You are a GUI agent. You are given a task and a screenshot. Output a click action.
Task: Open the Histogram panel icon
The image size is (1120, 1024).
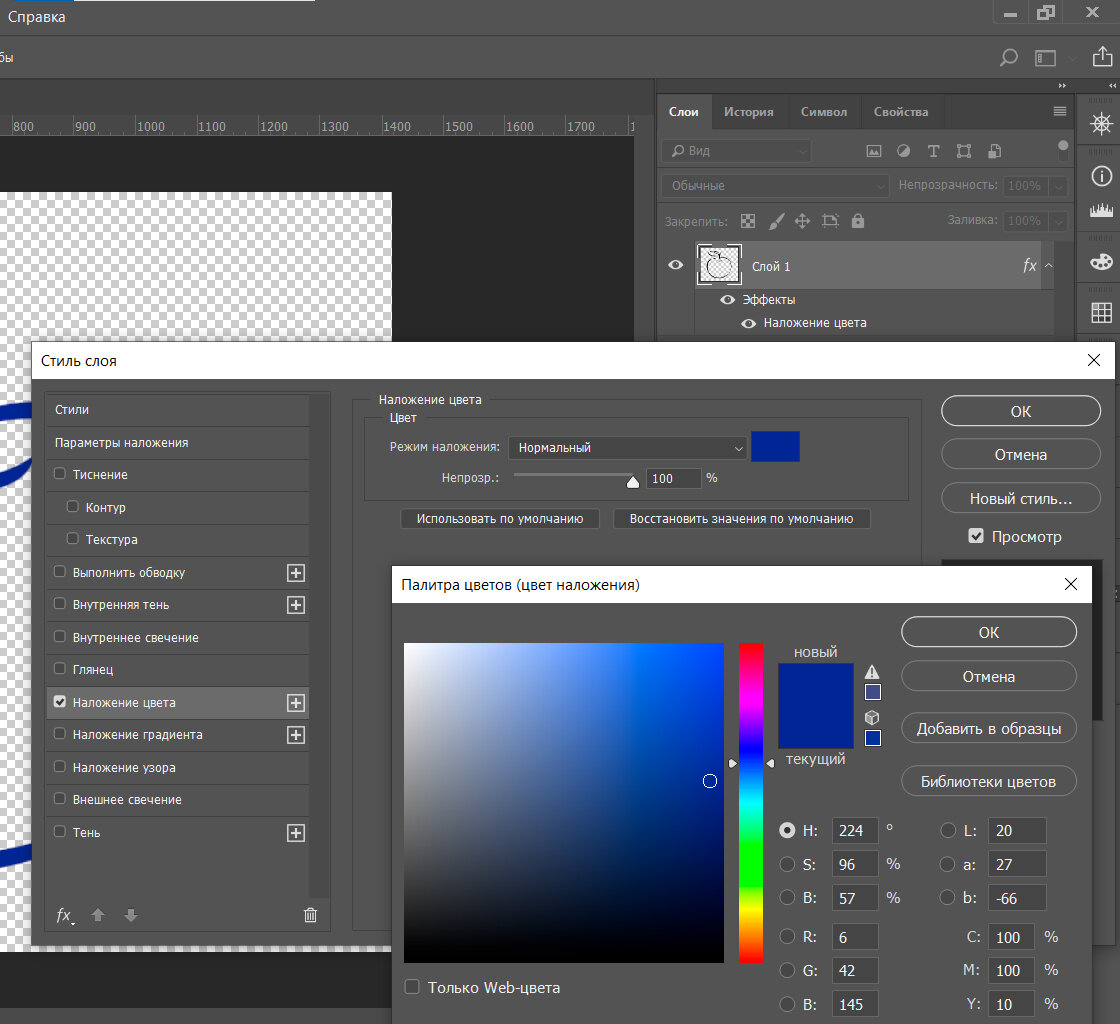pos(1101,211)
